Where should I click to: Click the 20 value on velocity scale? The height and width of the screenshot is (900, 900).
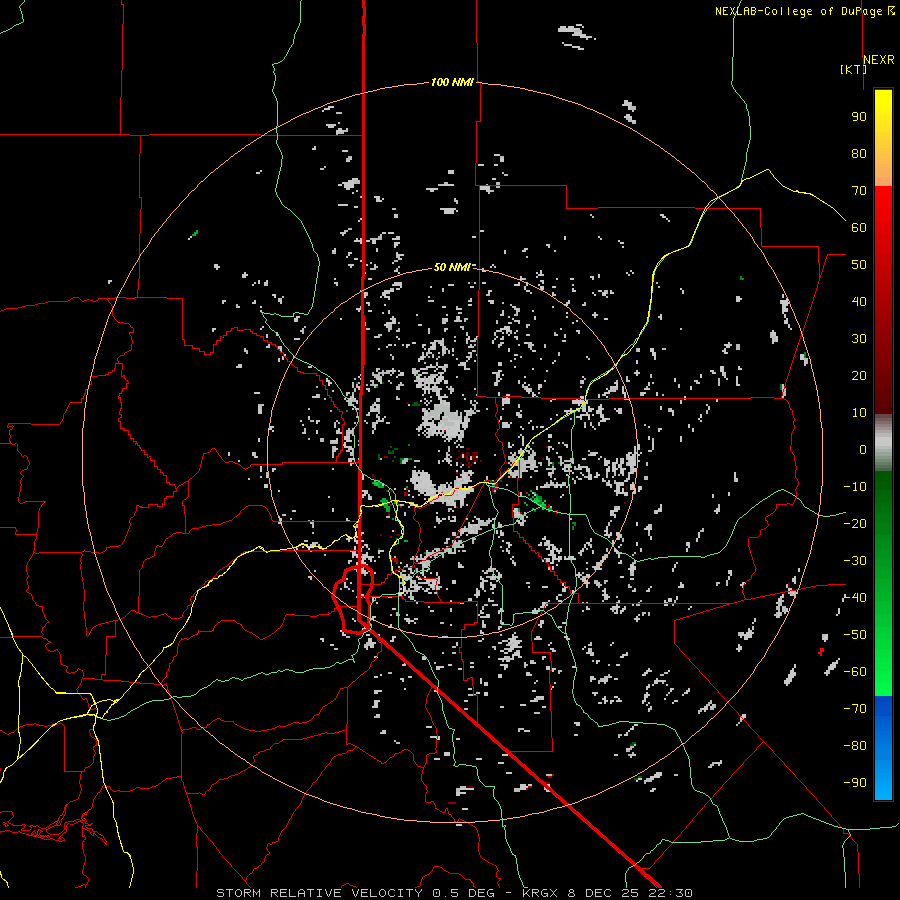tap(859, 375)
